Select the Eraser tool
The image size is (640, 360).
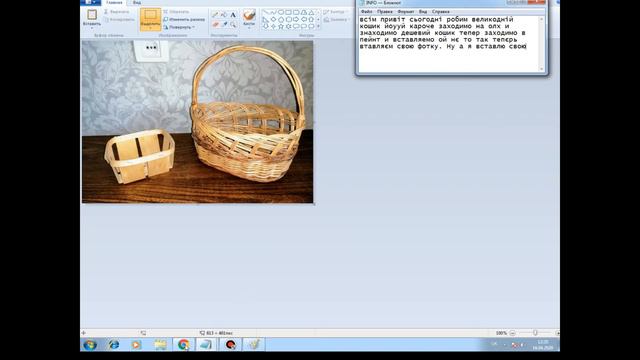pos(215,24)
